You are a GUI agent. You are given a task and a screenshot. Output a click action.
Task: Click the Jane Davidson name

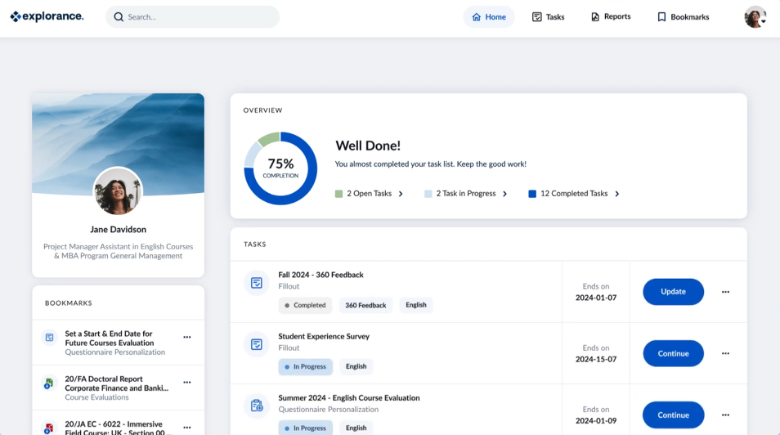coord(118,229)
